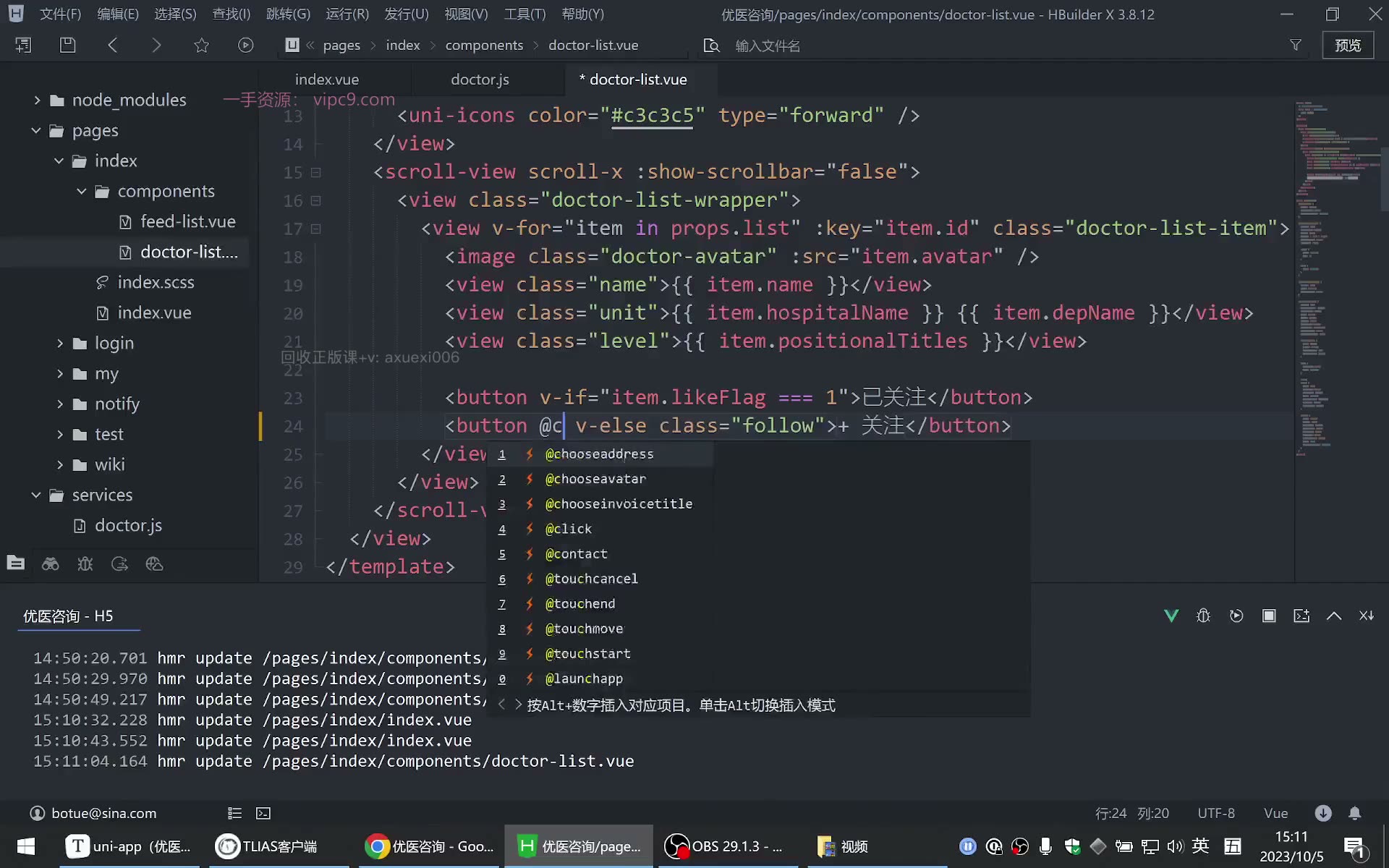
Task: Open feed-list.vue in file tree
Action: (187, 221)
